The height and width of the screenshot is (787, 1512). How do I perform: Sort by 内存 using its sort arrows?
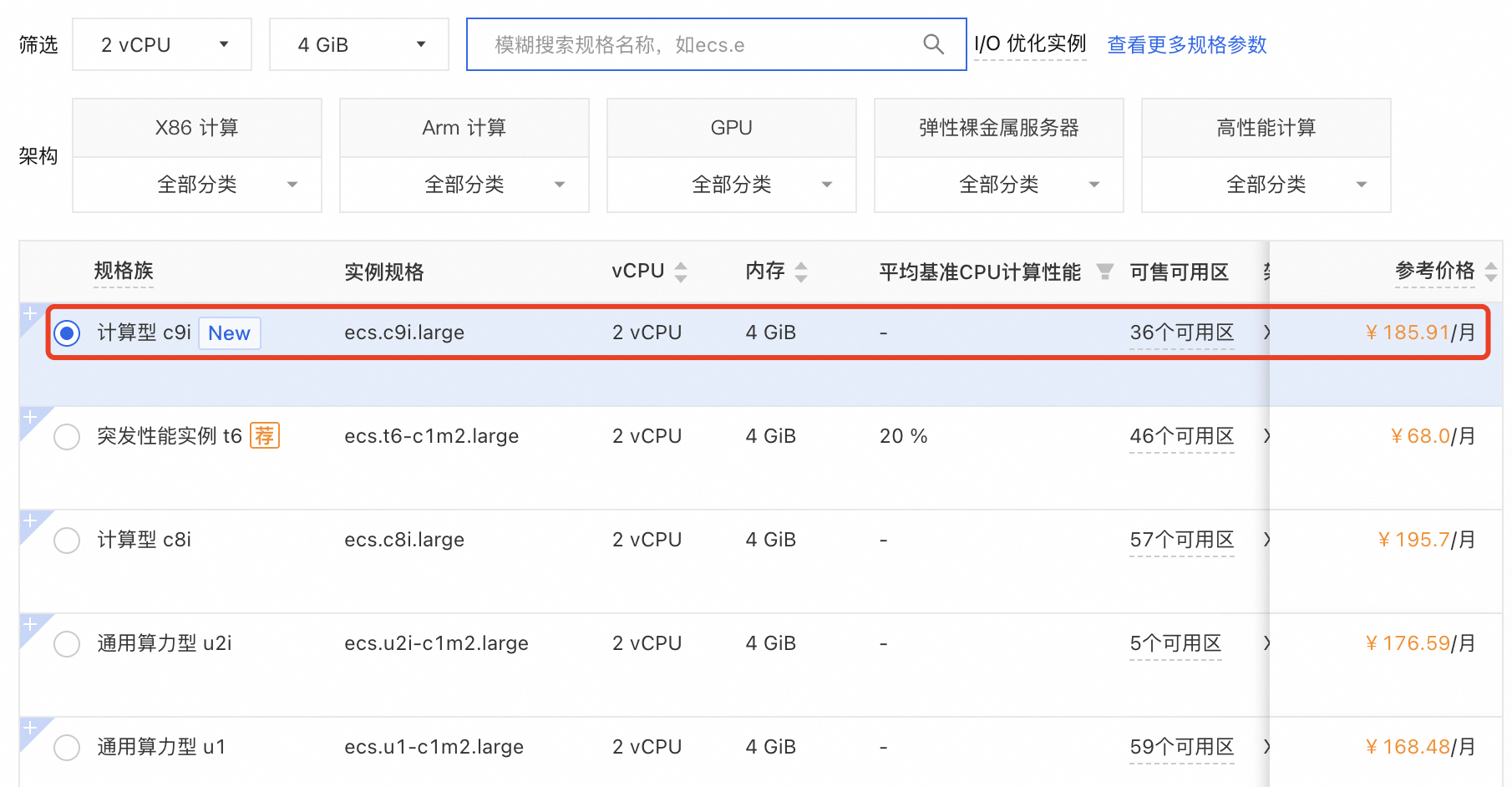[x=801, y=272]
